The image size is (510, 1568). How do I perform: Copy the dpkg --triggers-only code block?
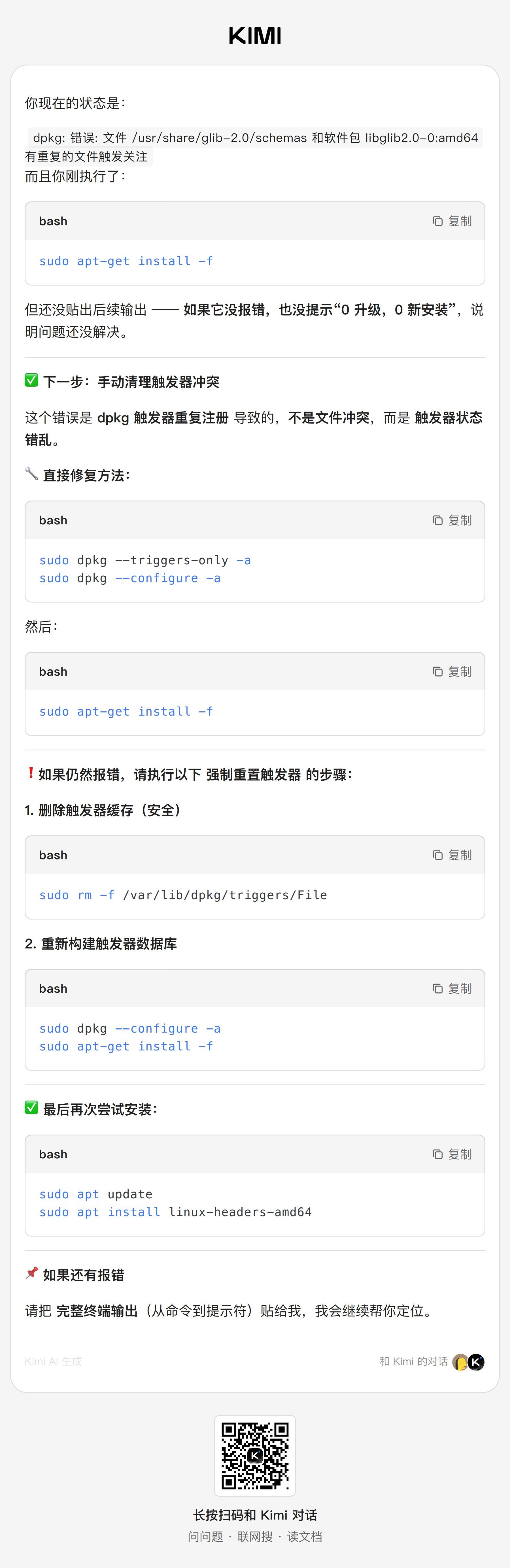[452, 520]
